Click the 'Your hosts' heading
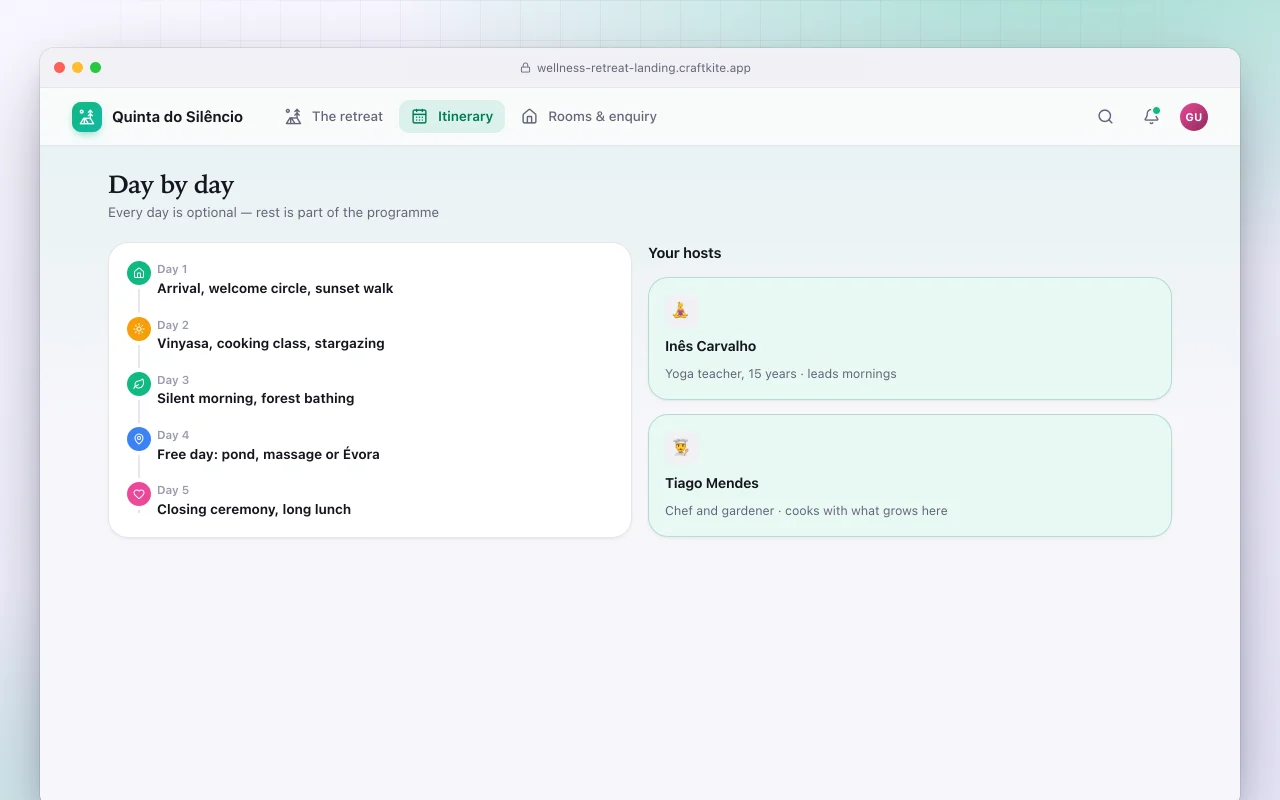This screenshot has width=1280, height=800. coord(685,253)
